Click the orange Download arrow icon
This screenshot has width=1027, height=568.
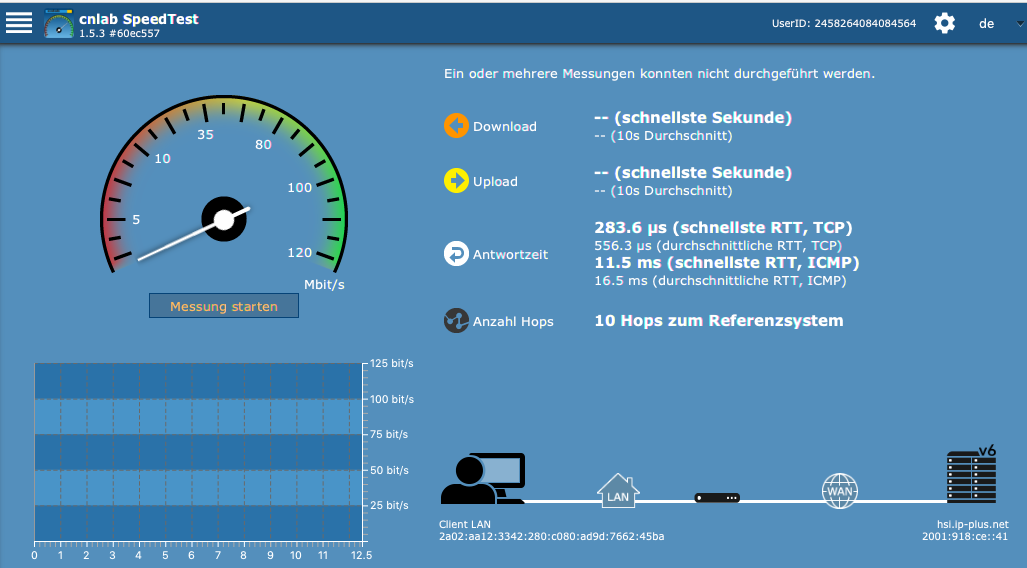coord(456,126)
